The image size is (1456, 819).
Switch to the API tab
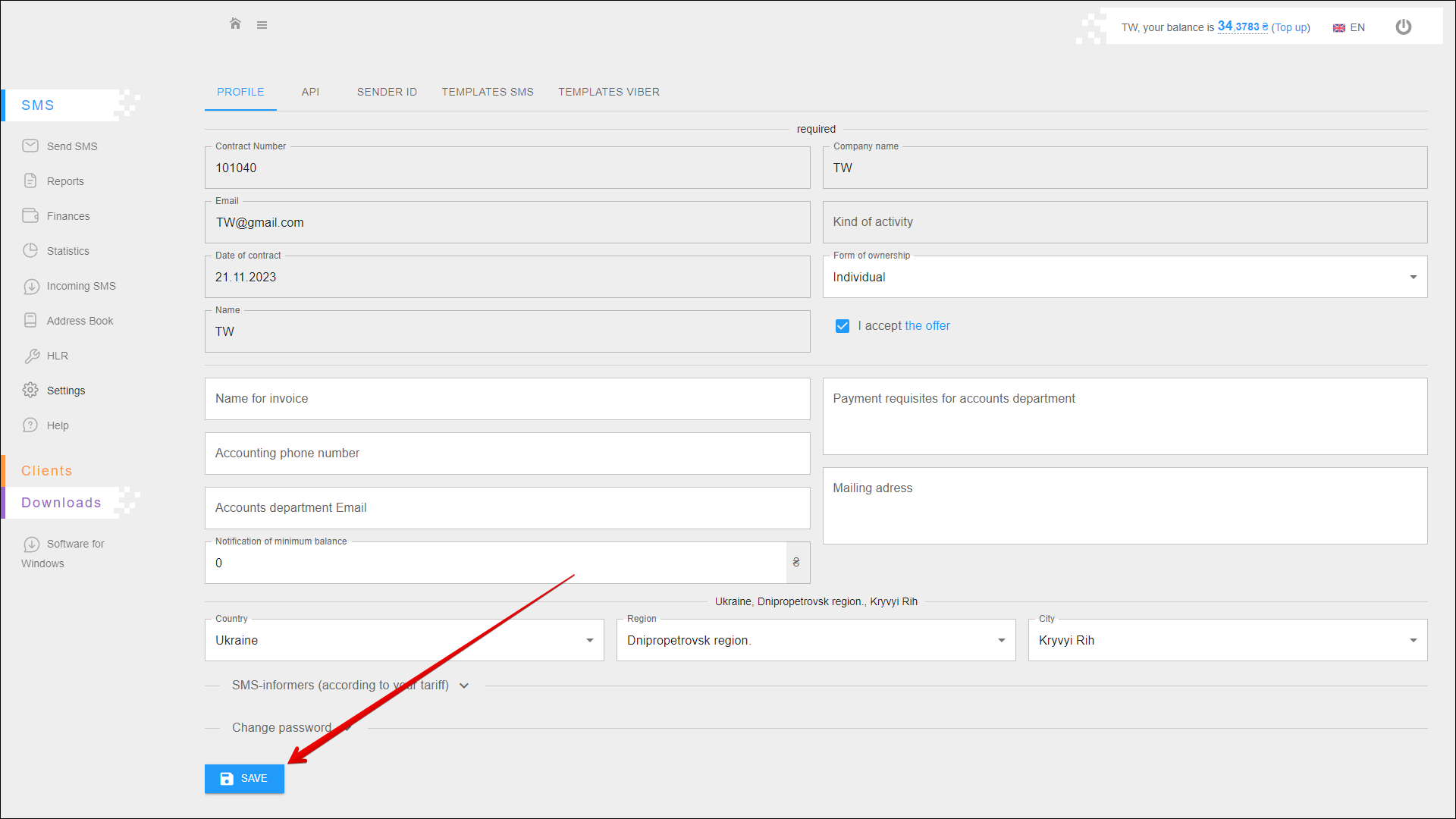[x=310, y=92]
